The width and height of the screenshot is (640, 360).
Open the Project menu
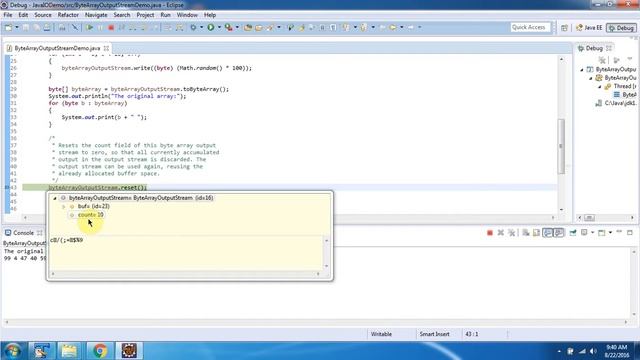pyautogui.click(x=145, y=15)
